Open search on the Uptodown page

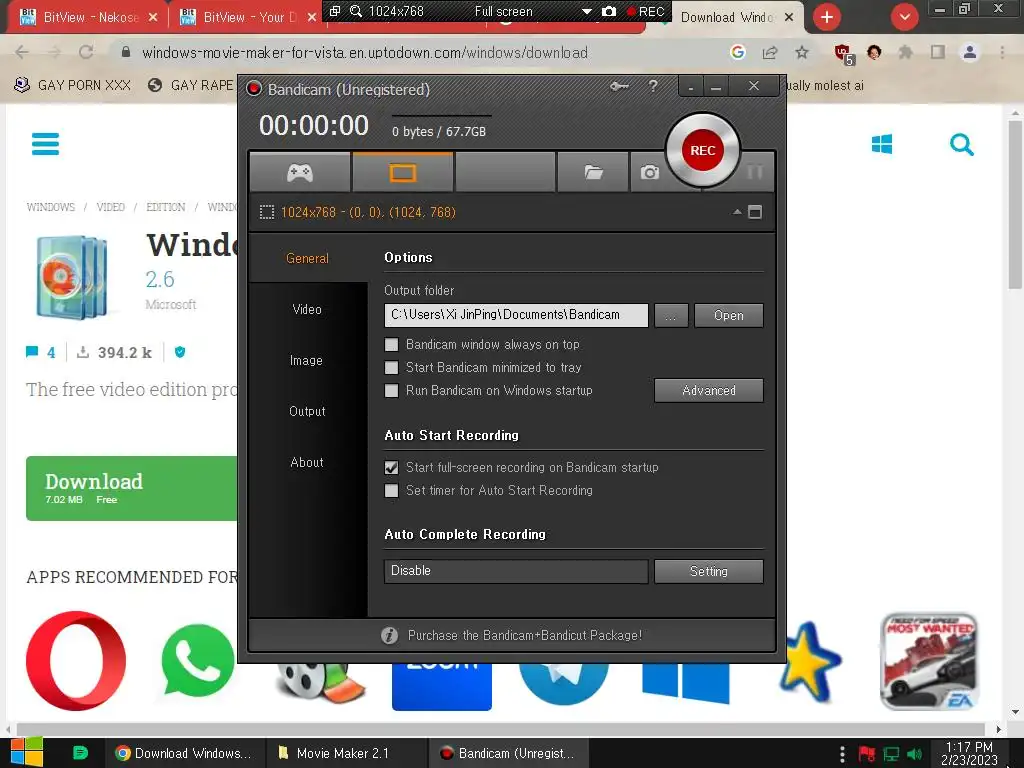tap(961, 144)
